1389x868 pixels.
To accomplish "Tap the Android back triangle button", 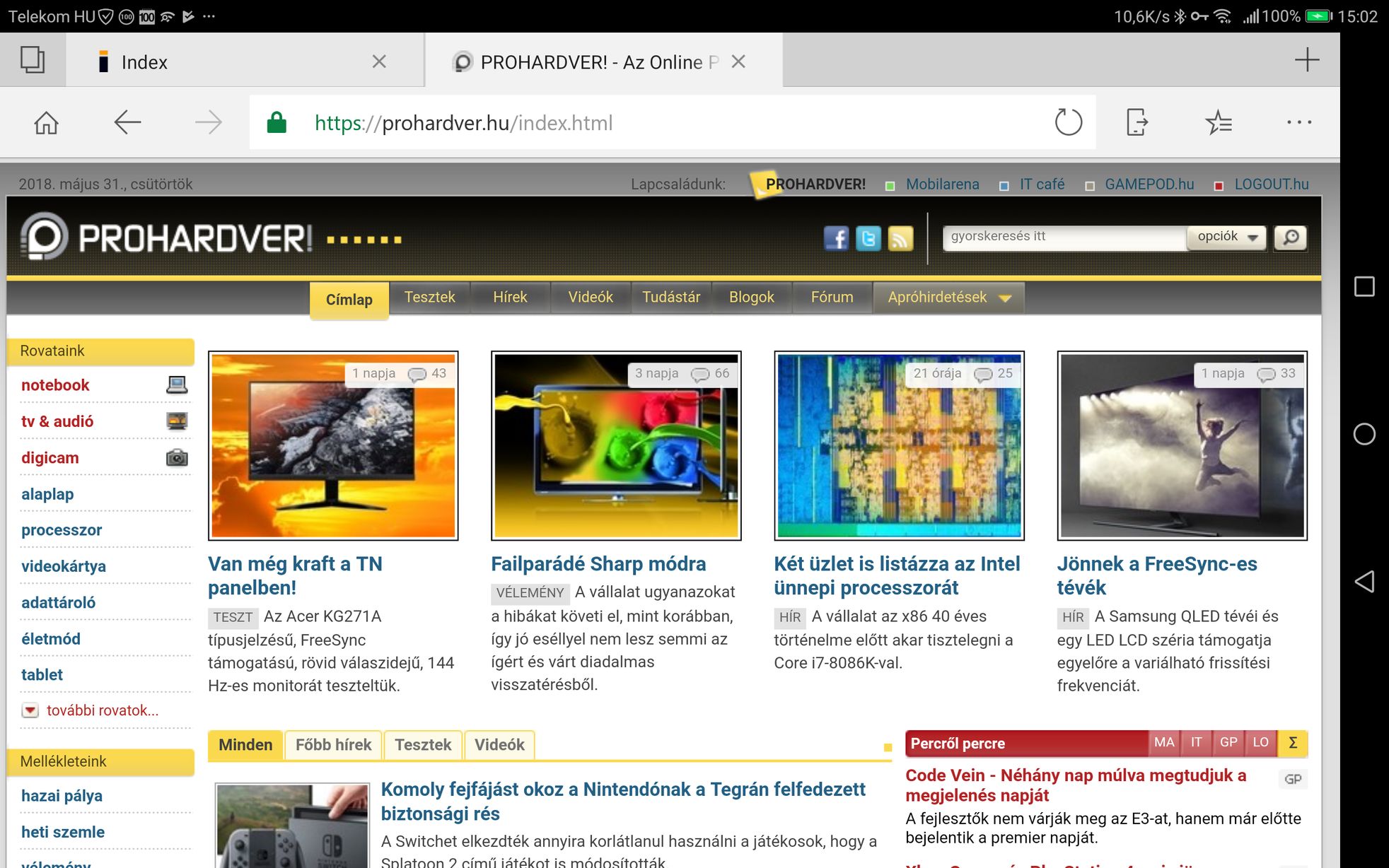I will pos(1364,582).
